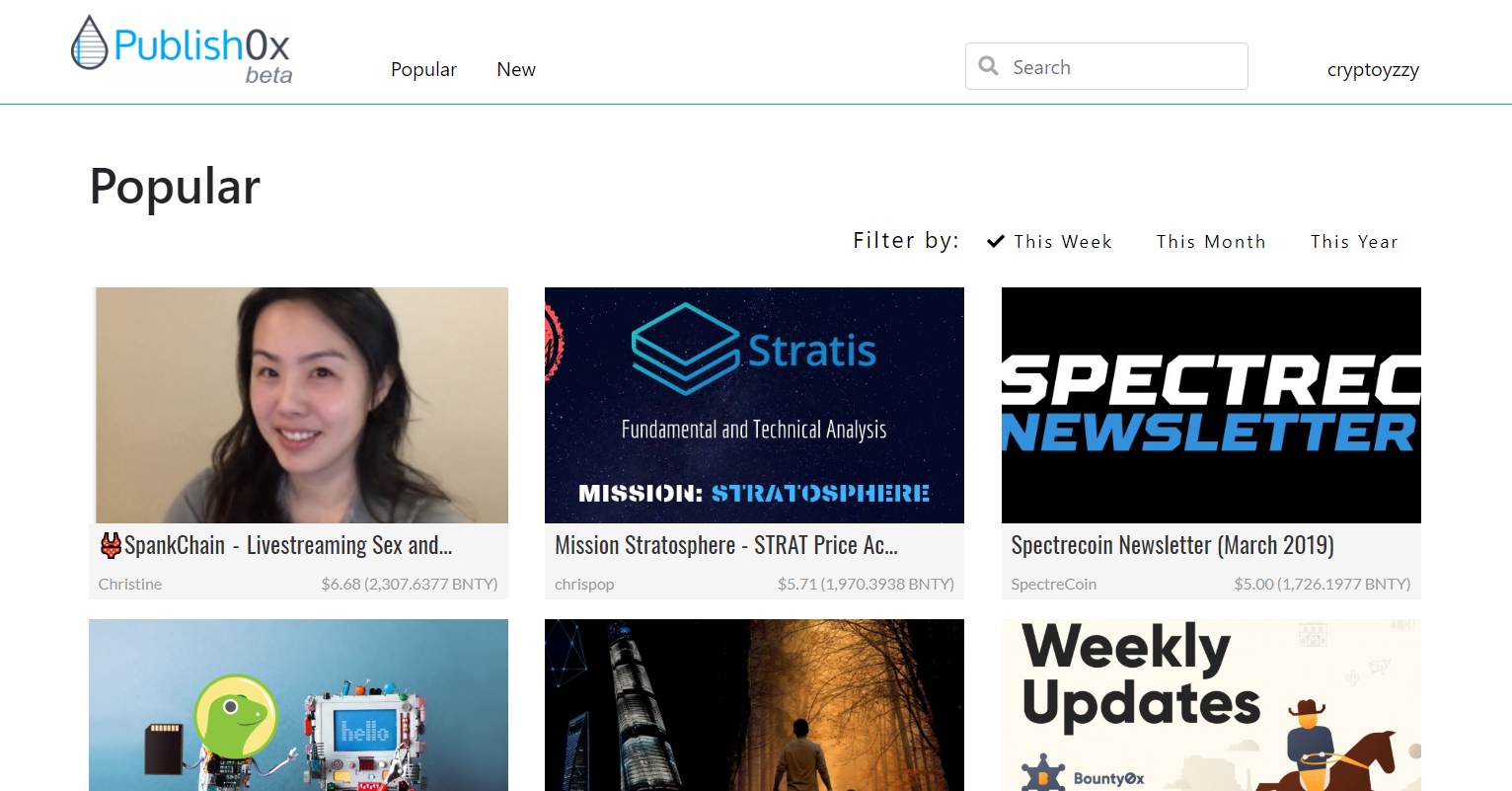Image resolution: width=1512 pixels, height=791 pixels.
Task: Open the Stratis Mission Stratosphere thumbnail
Action: [754, 405]
